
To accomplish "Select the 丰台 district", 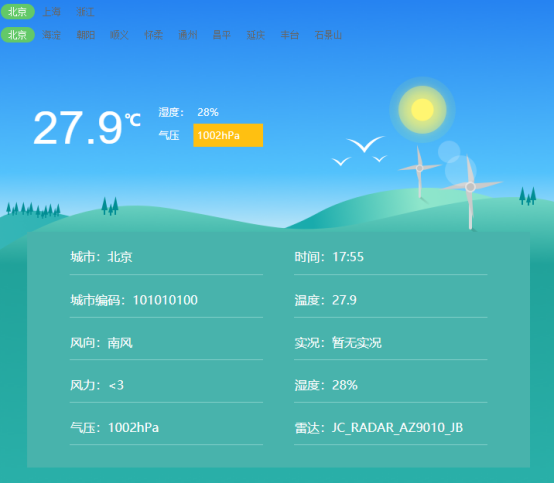I will pyautogui.click(x=290, y=35).
